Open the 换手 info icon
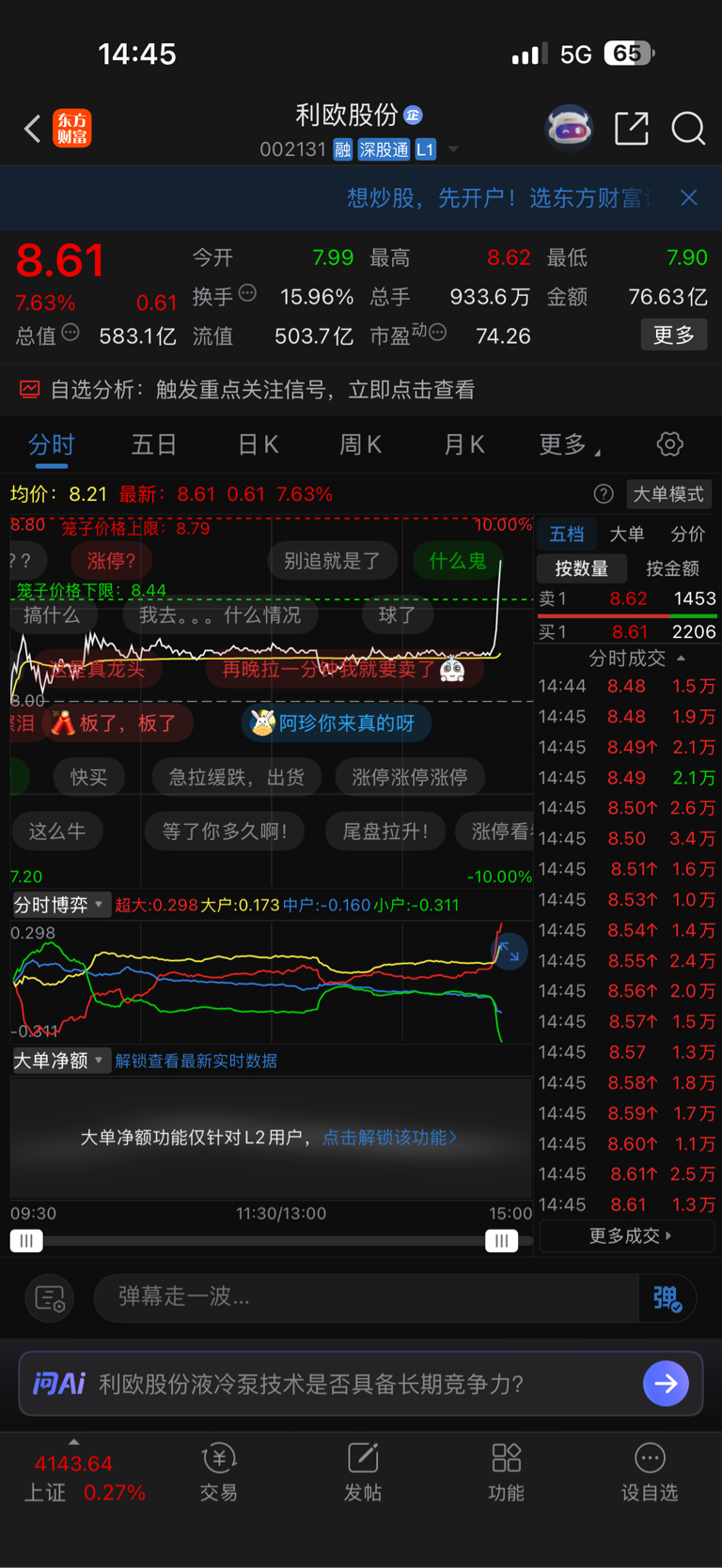 [x=247, y=293]
